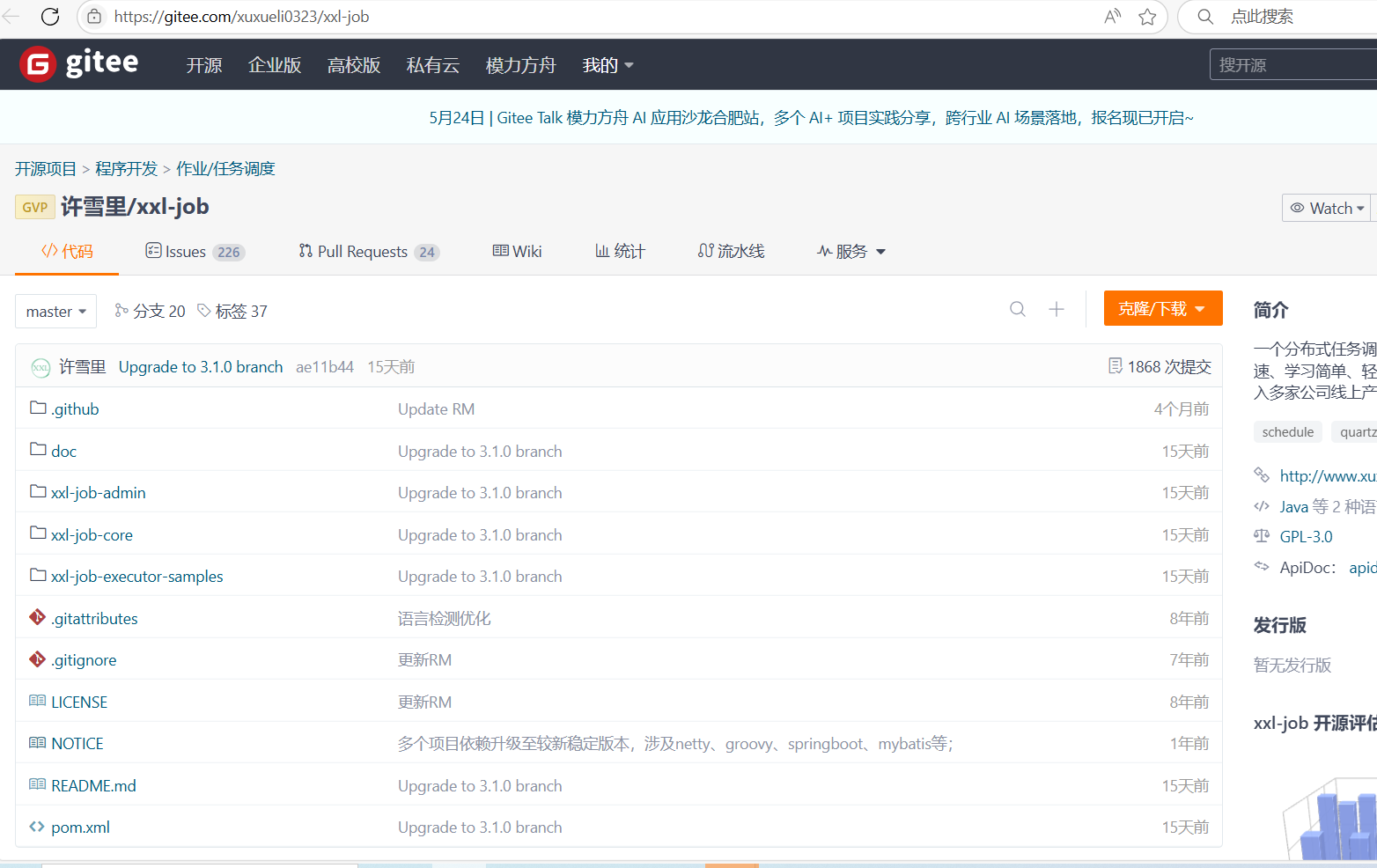Open the Issues tab
The width and height of the screenshot is (1377, 868).
[195, 252]
